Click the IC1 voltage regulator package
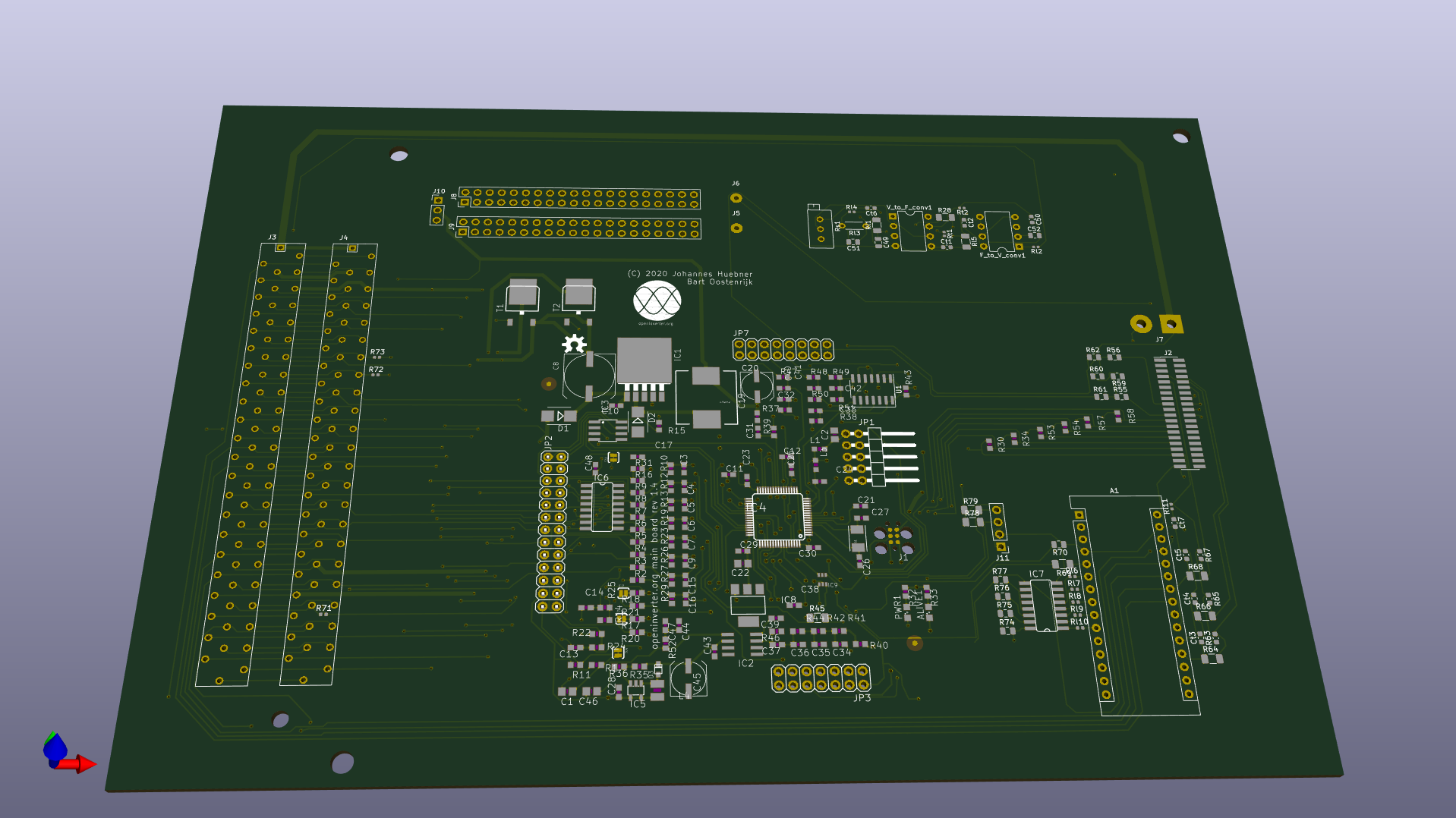 point(644,360)
